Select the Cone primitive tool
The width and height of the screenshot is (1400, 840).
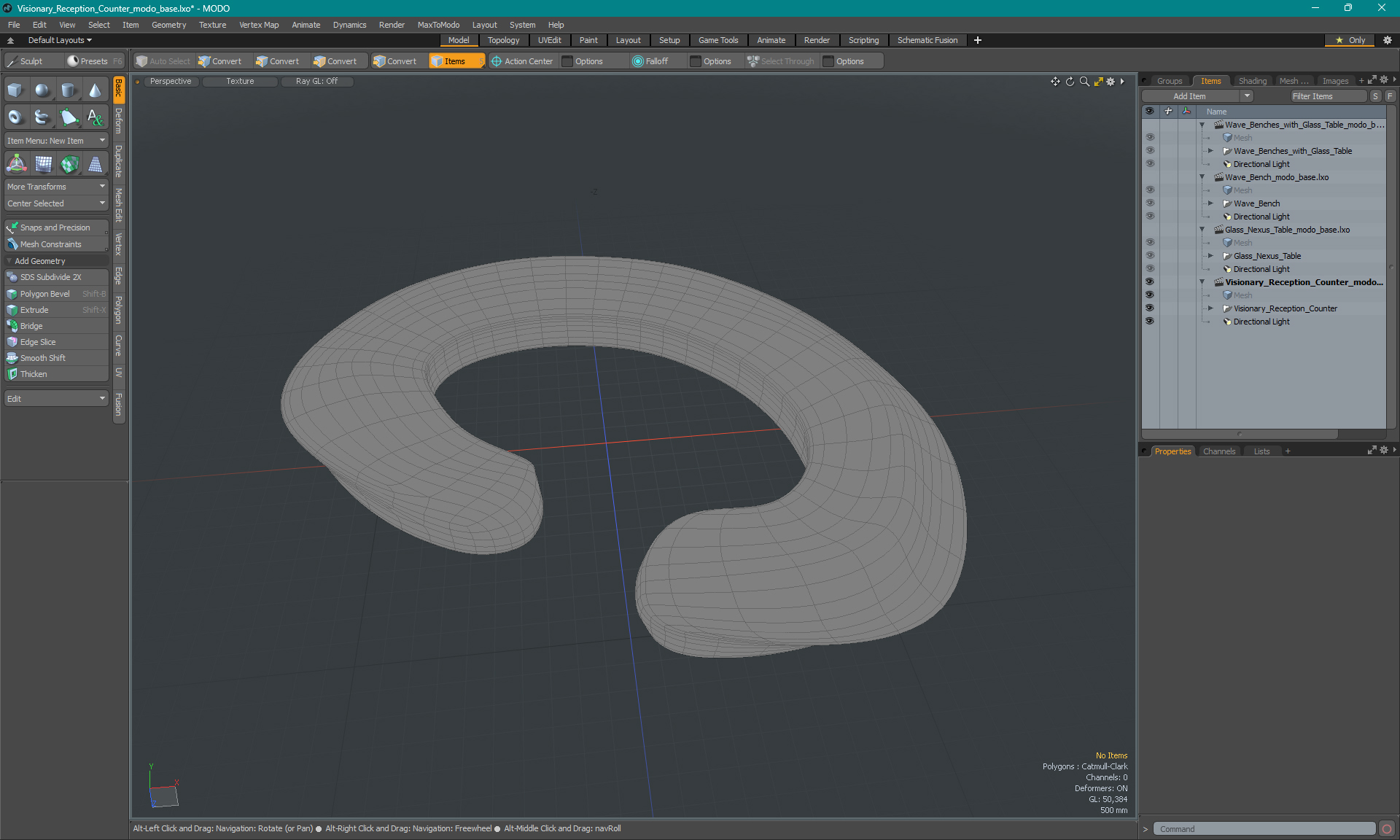pos(95,90)
